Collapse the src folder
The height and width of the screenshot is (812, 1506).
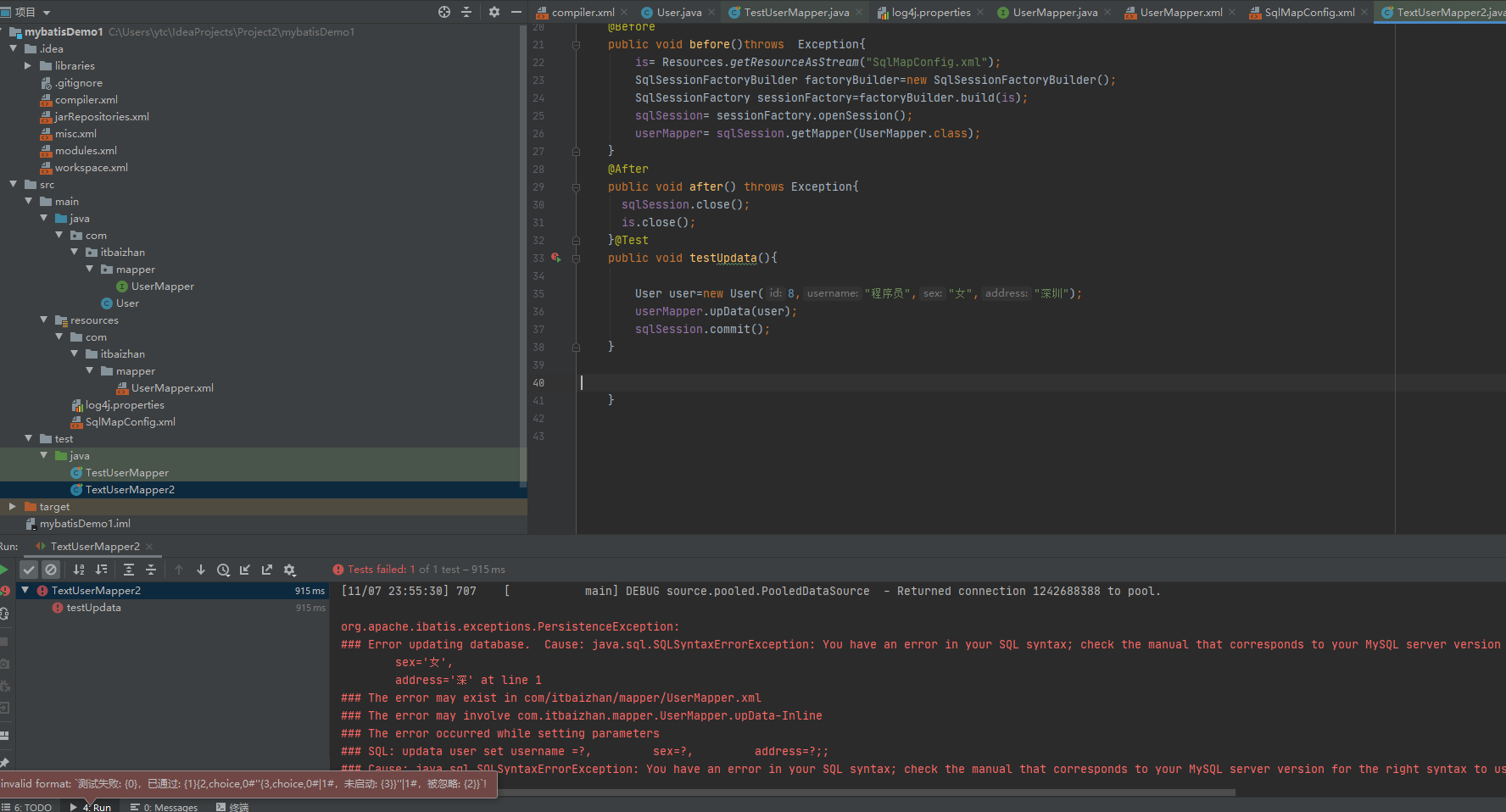[x=13, y=184]
